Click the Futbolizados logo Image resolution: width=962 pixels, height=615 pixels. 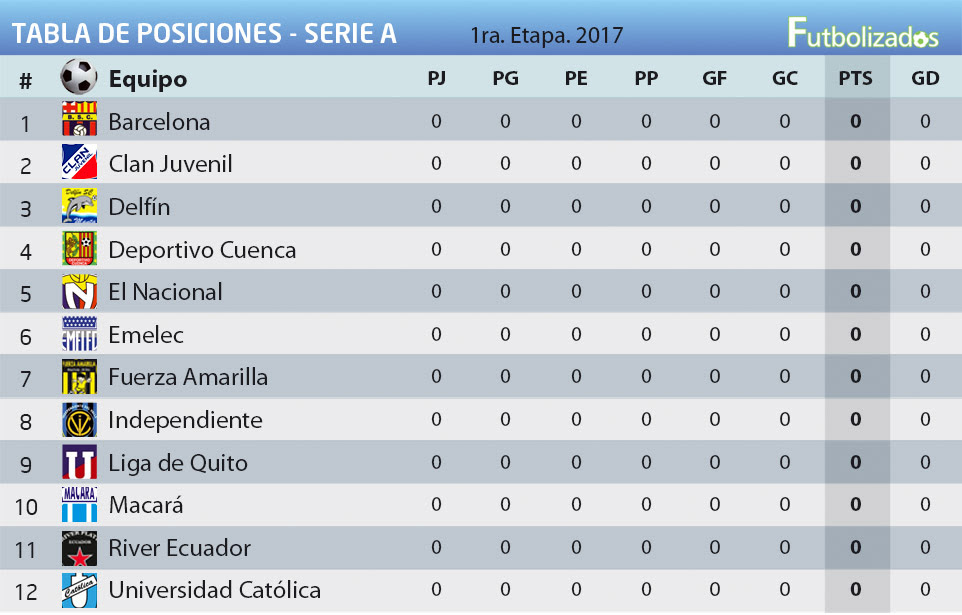[863, 33]
